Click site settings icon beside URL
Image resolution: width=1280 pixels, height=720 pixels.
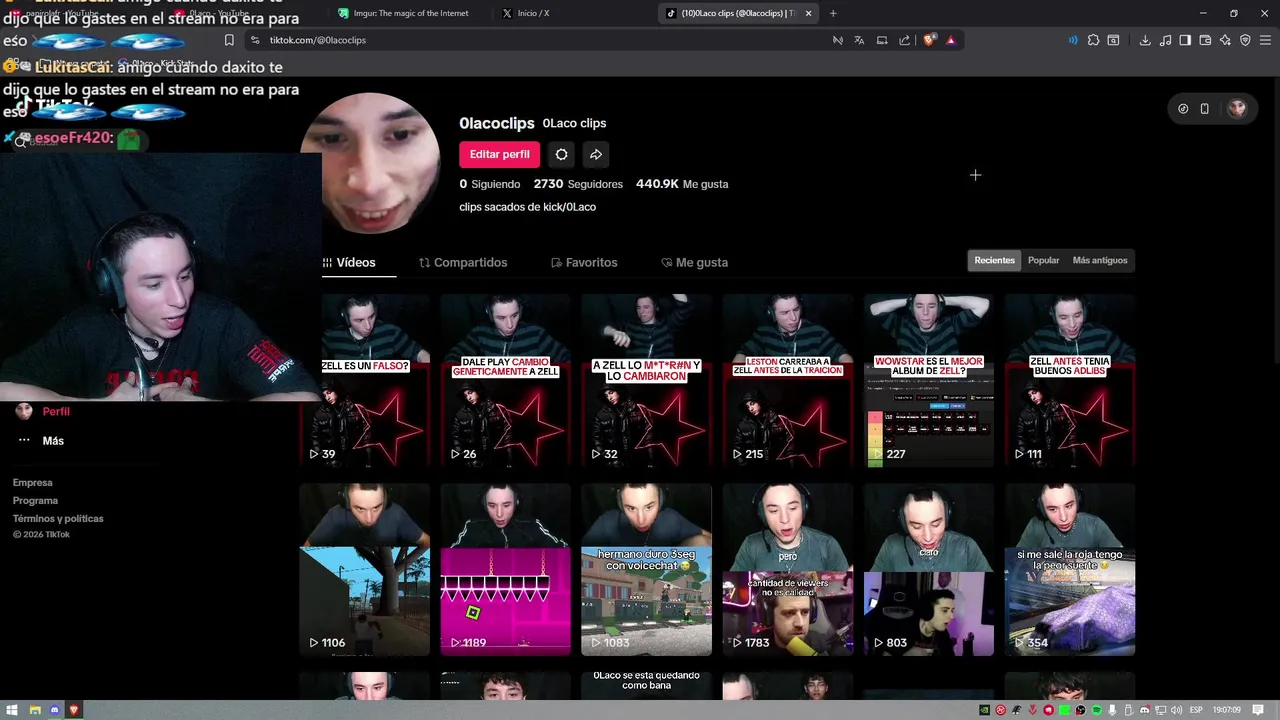(x=255, y=40)
